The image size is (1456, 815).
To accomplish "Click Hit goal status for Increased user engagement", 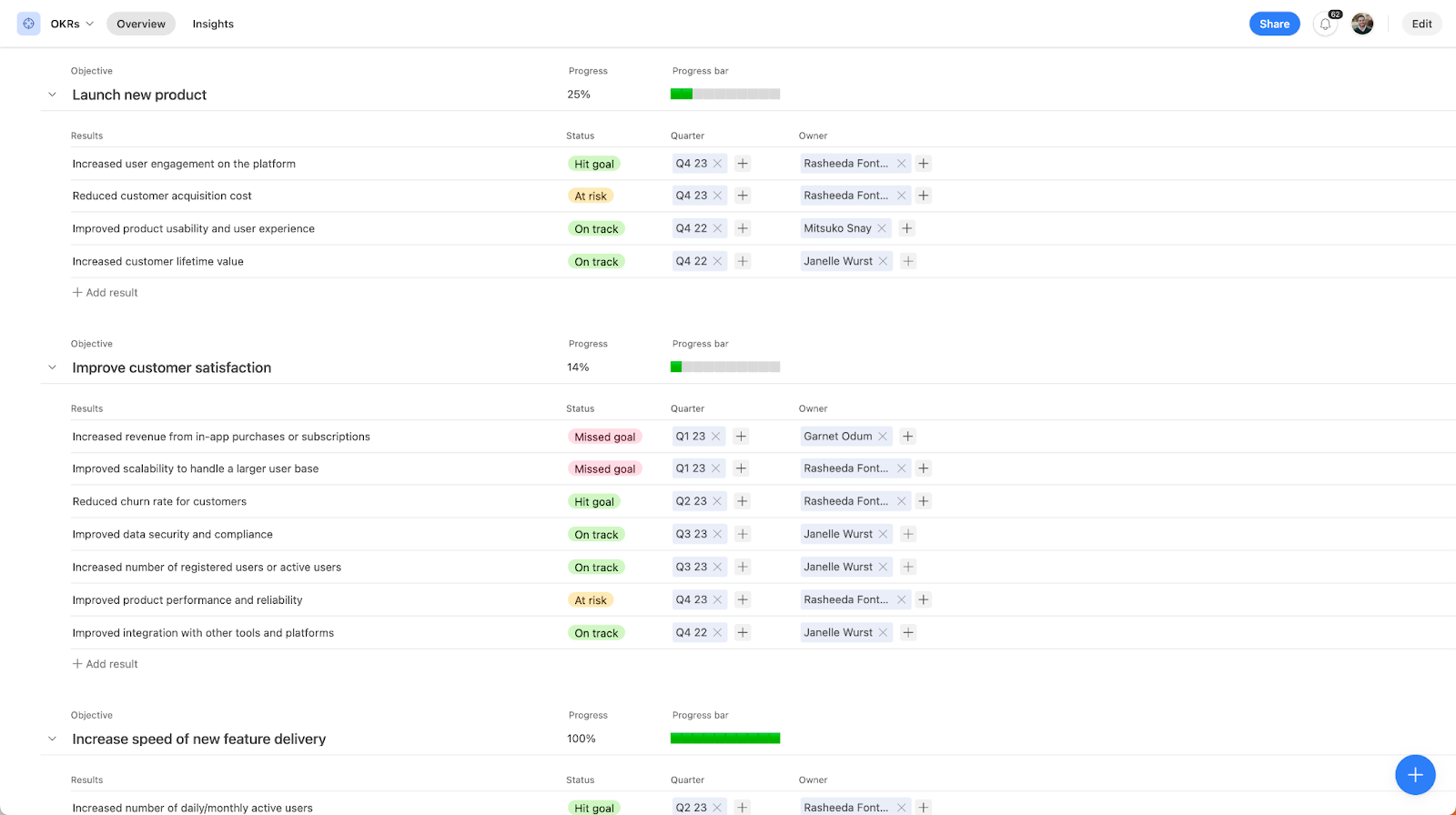I will tap(594, 164).
